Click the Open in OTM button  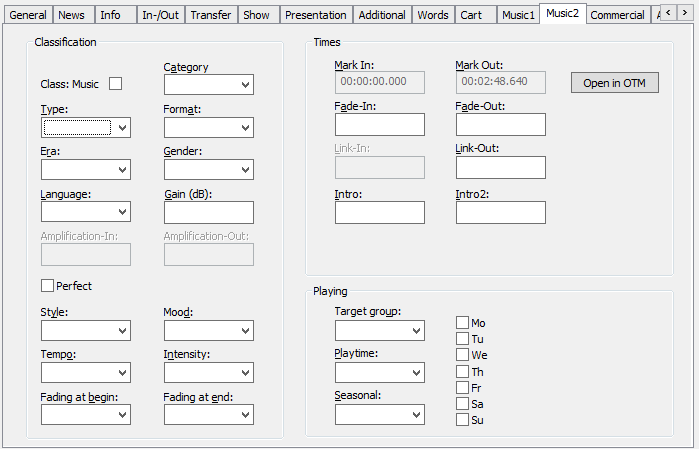tap(614, 83)
